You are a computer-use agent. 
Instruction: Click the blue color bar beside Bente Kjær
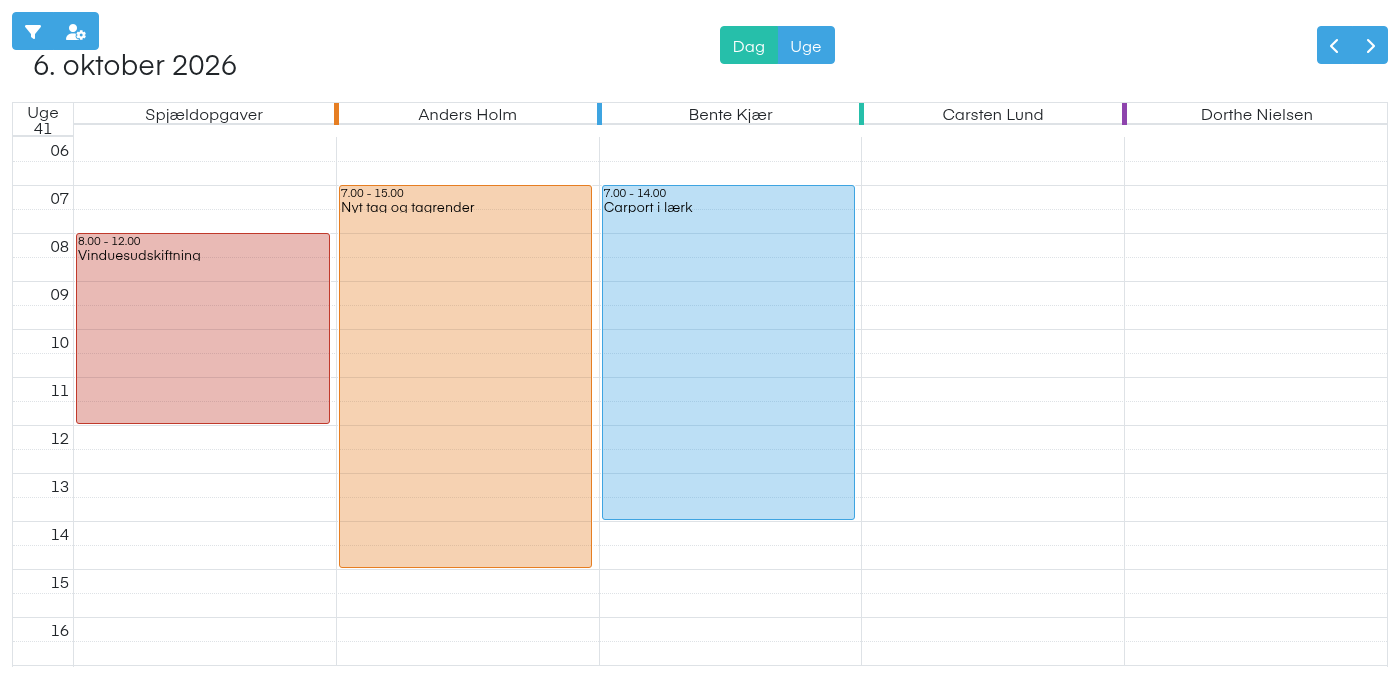coord(599,114)
